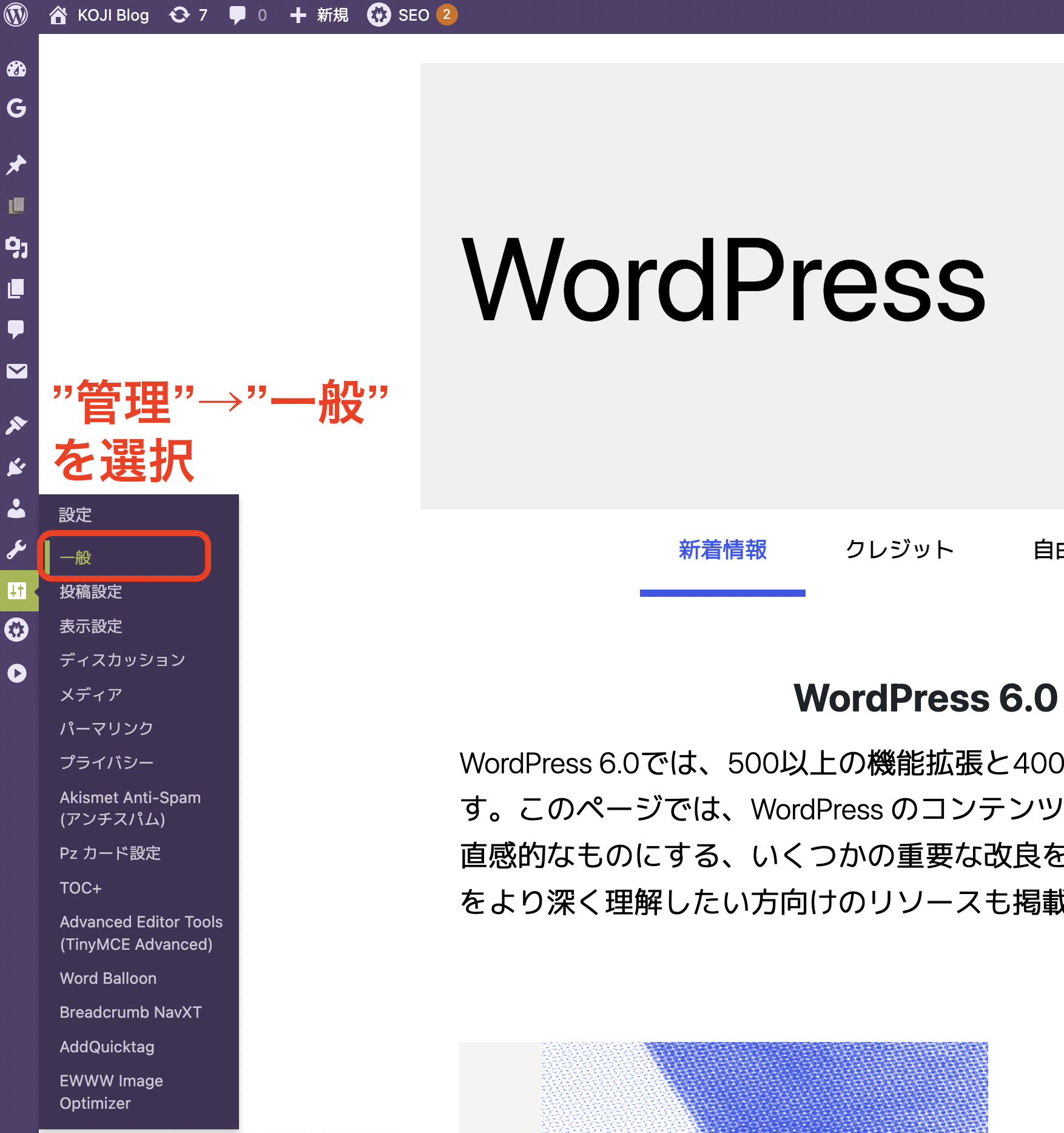Open TOC+ settings

click(x=81, y=888)
